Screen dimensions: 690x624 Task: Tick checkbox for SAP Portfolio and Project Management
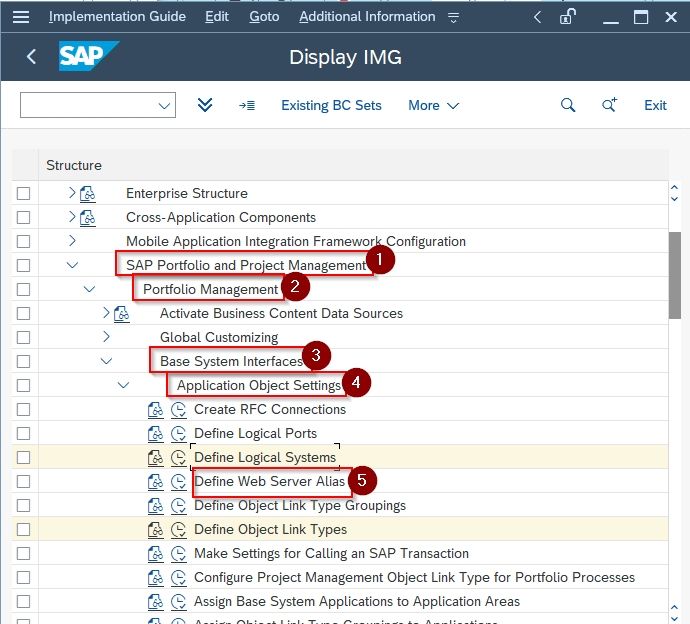[23, 265]
